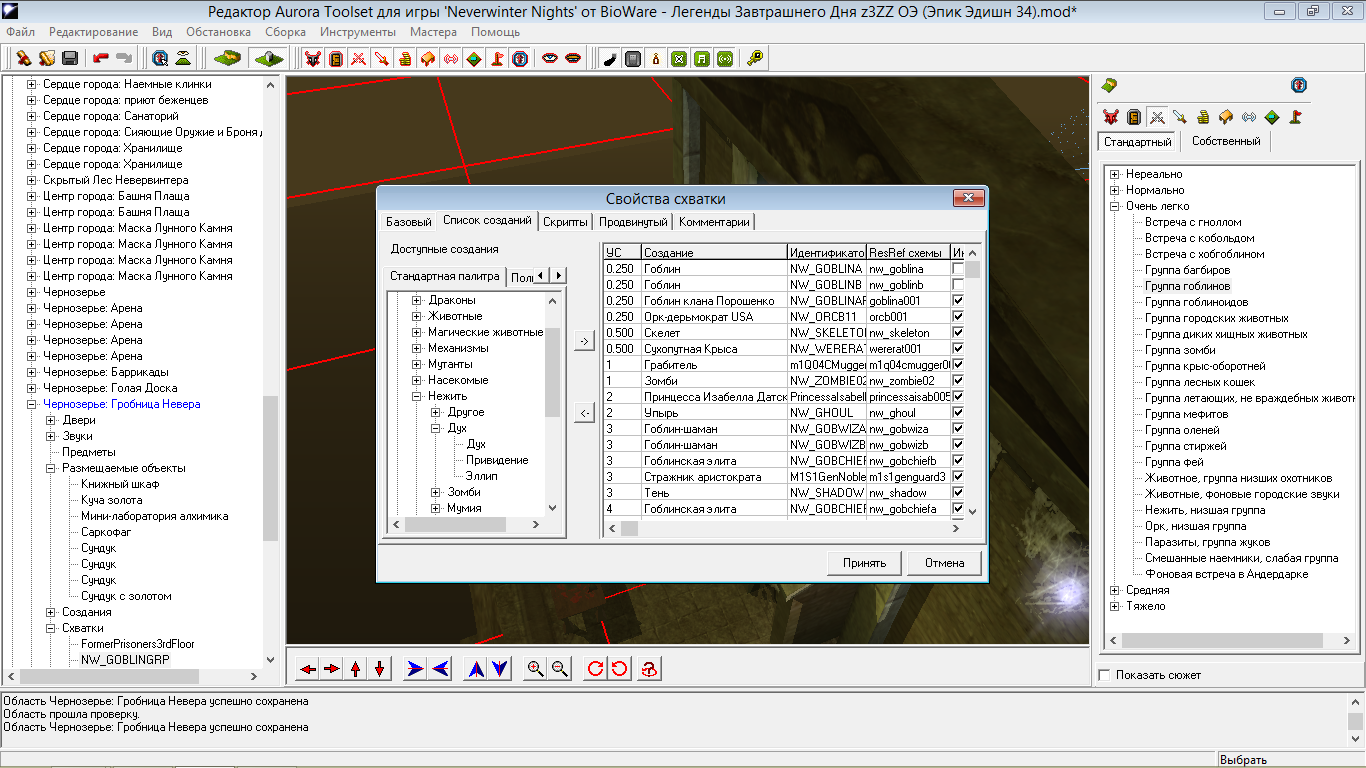Image resolution: width=1366 pixels, height=768 pixels.
Task: Click the right tab-scroll arrow beside the Стандартная палитра tab
Action: point(558,275)
